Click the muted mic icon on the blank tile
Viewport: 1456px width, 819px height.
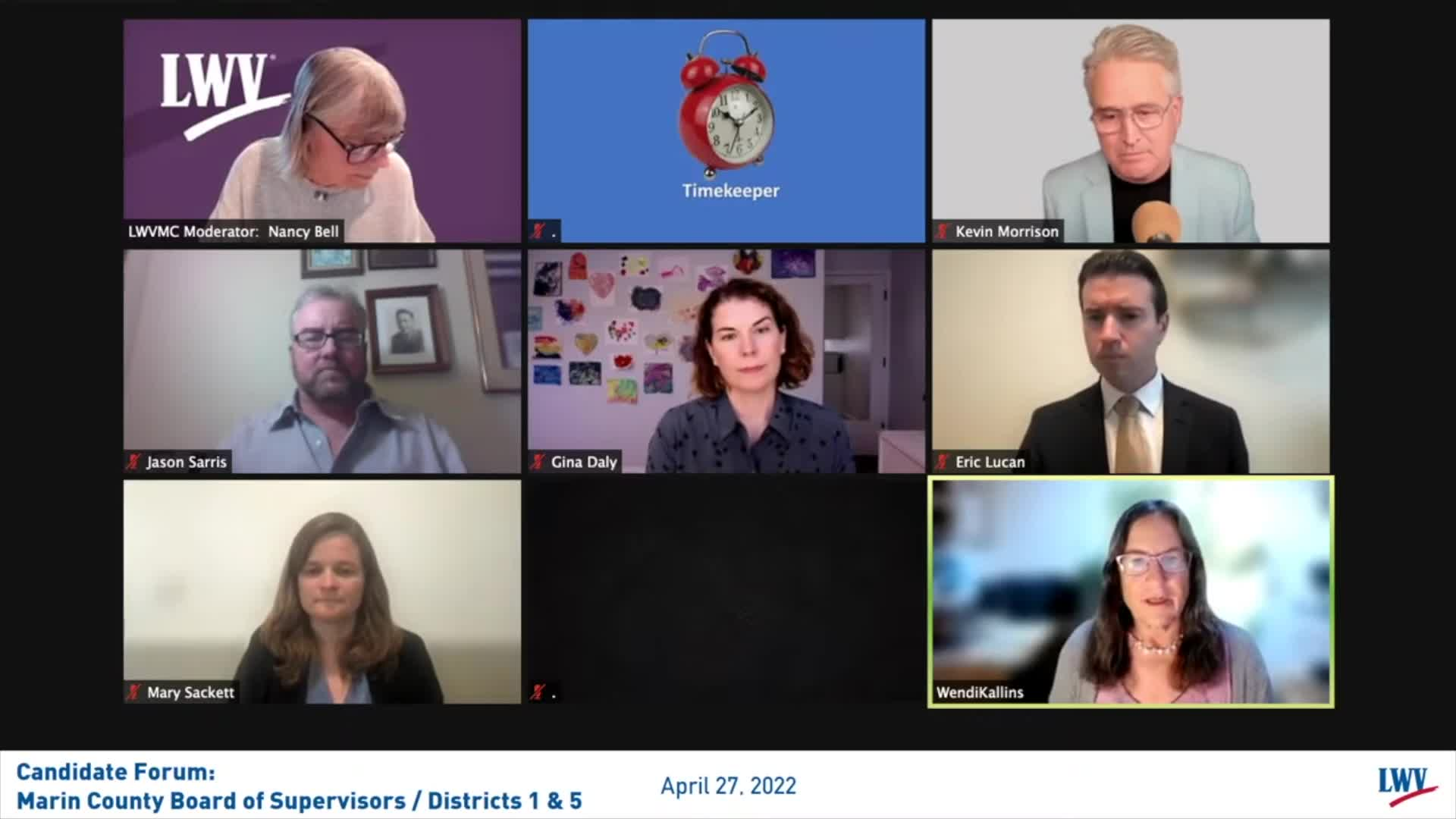pos(538,692)
